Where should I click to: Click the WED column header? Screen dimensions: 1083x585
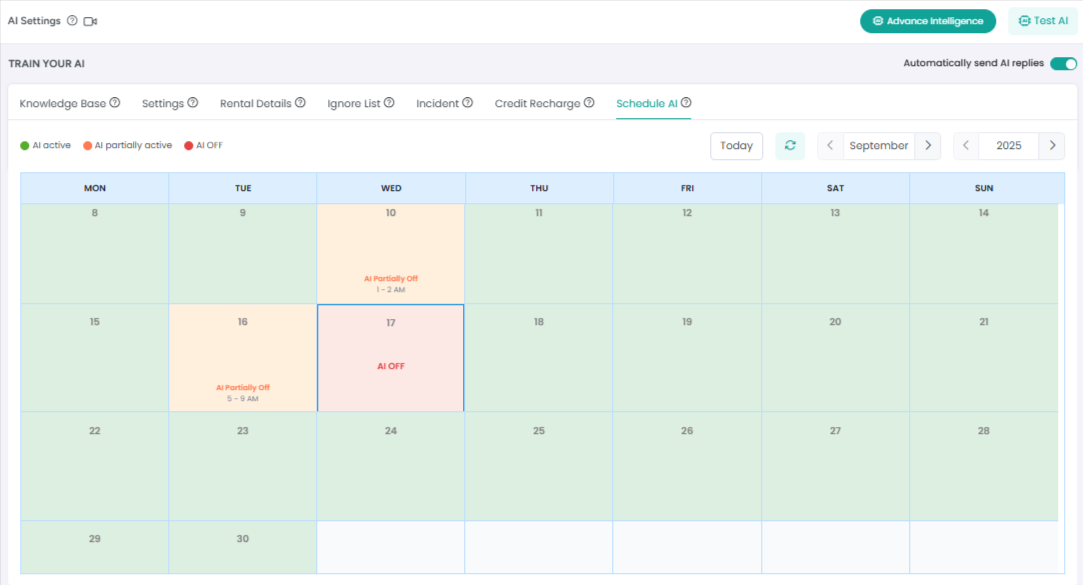point(391,188)
